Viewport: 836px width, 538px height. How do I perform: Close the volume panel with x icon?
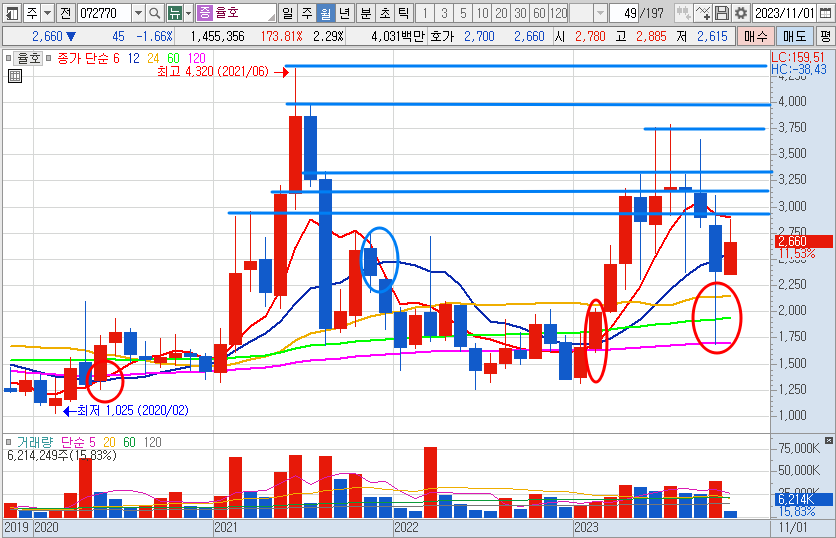[828, 440]
